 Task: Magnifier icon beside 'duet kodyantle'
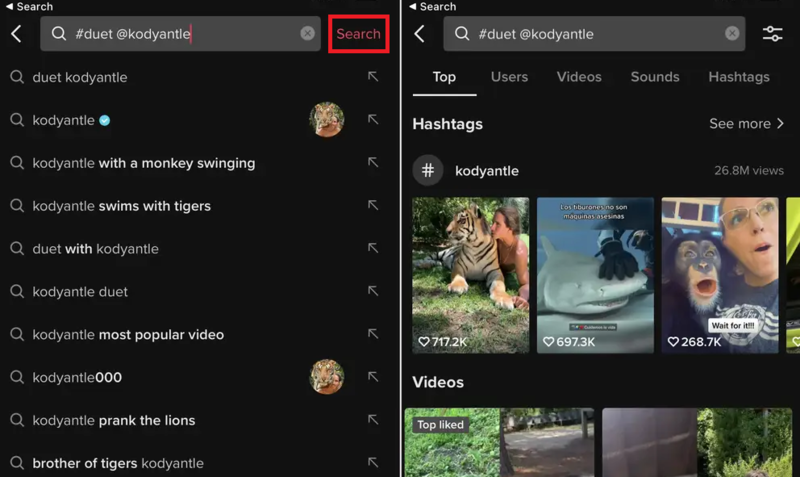(17, 77)
